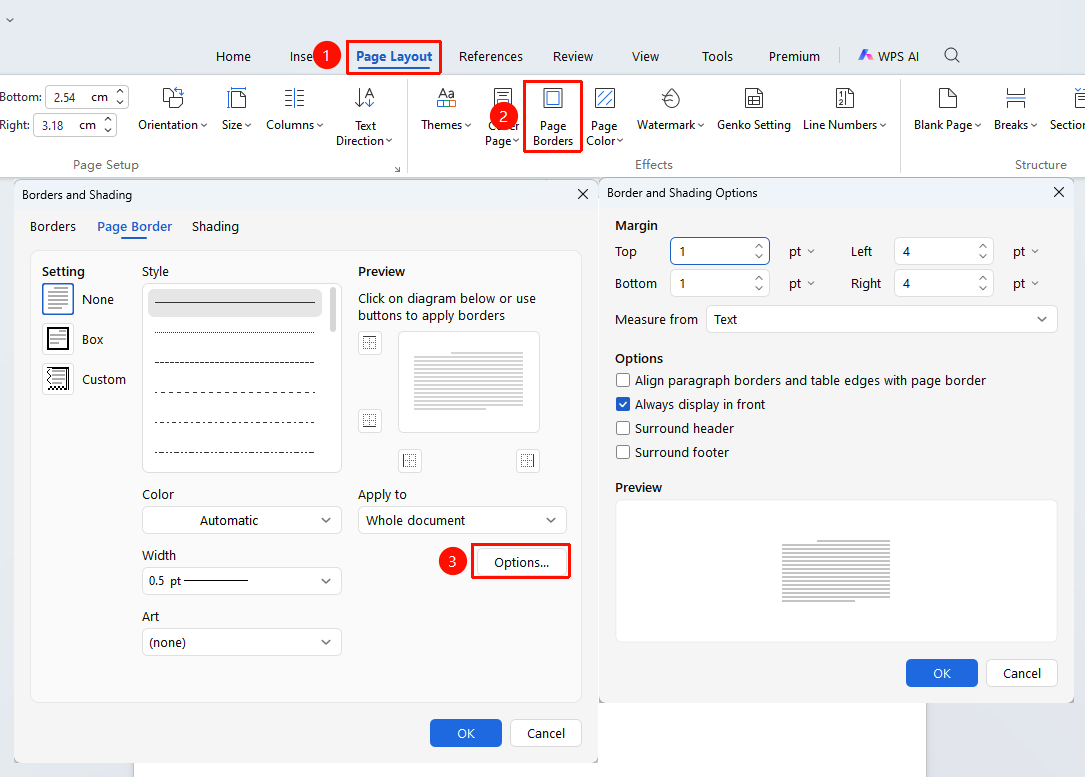The height and width of the screenshot is (777, 1085).
Task: Enable the Surround header option
Action: coord(623,428)
